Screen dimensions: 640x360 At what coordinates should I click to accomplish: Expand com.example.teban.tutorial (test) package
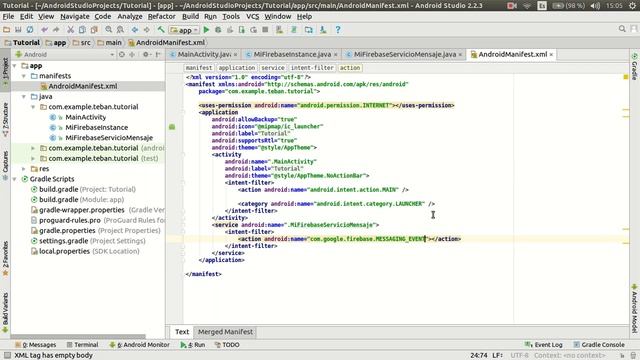coord(33,158)
